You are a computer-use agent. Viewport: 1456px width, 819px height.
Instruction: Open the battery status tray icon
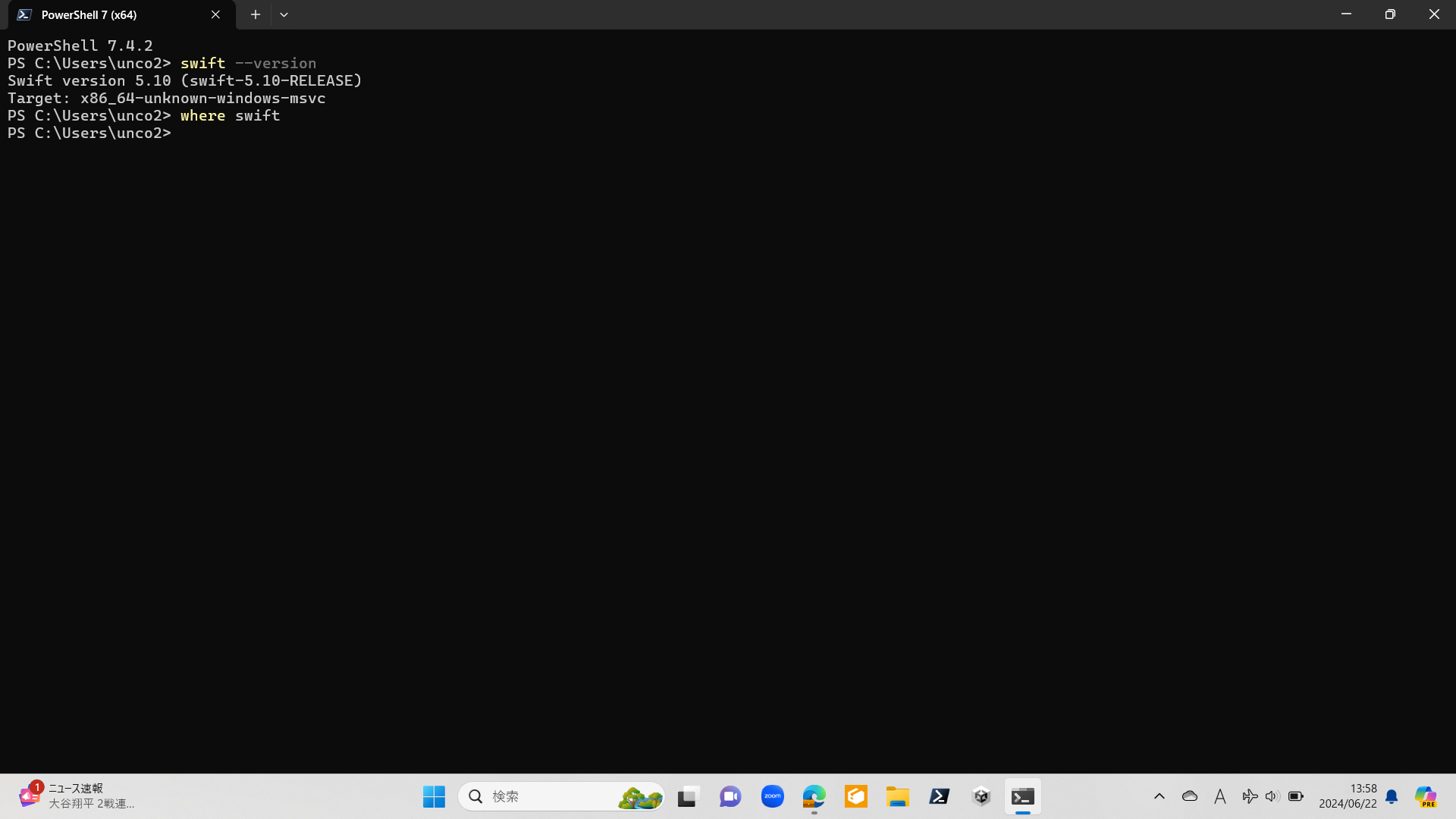click(x=1296, y=796)
